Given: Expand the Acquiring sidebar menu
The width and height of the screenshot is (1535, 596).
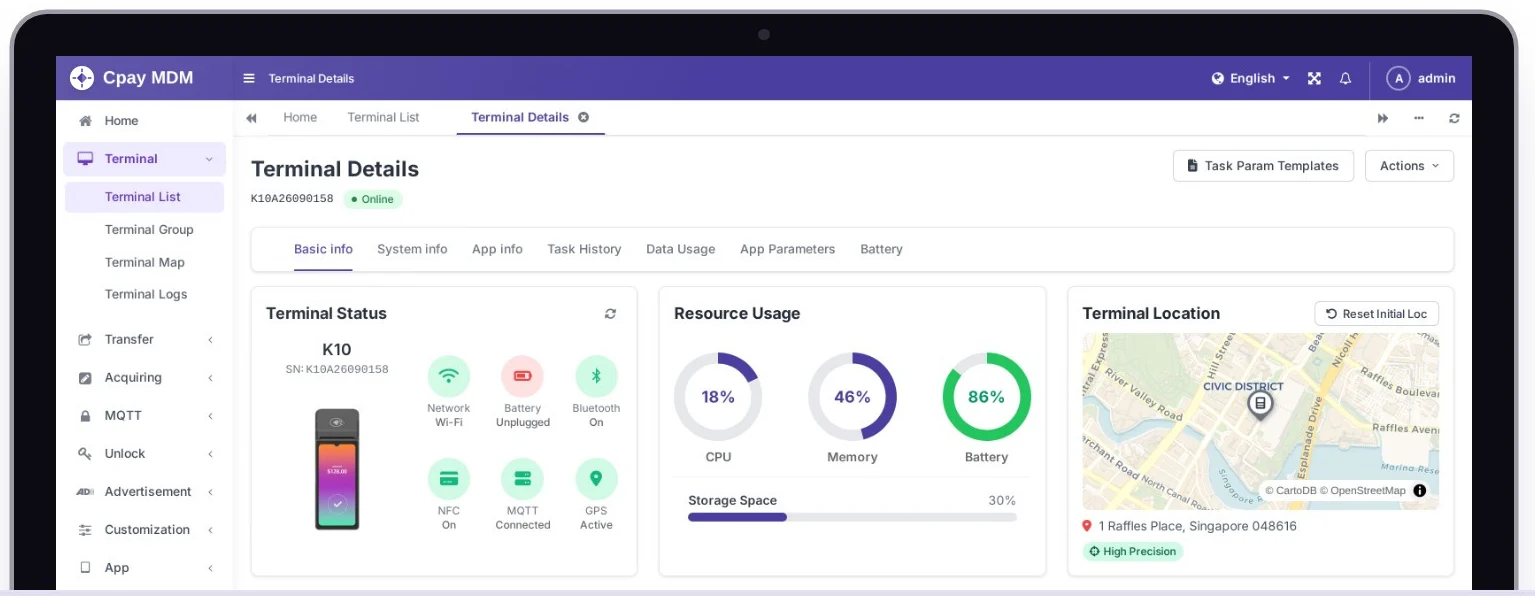Looking at the screenshot, I should (x=145, y=378).
